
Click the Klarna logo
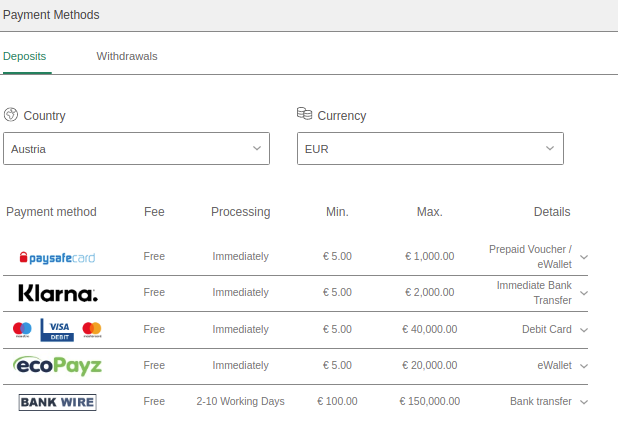click(x=58, y=293)
